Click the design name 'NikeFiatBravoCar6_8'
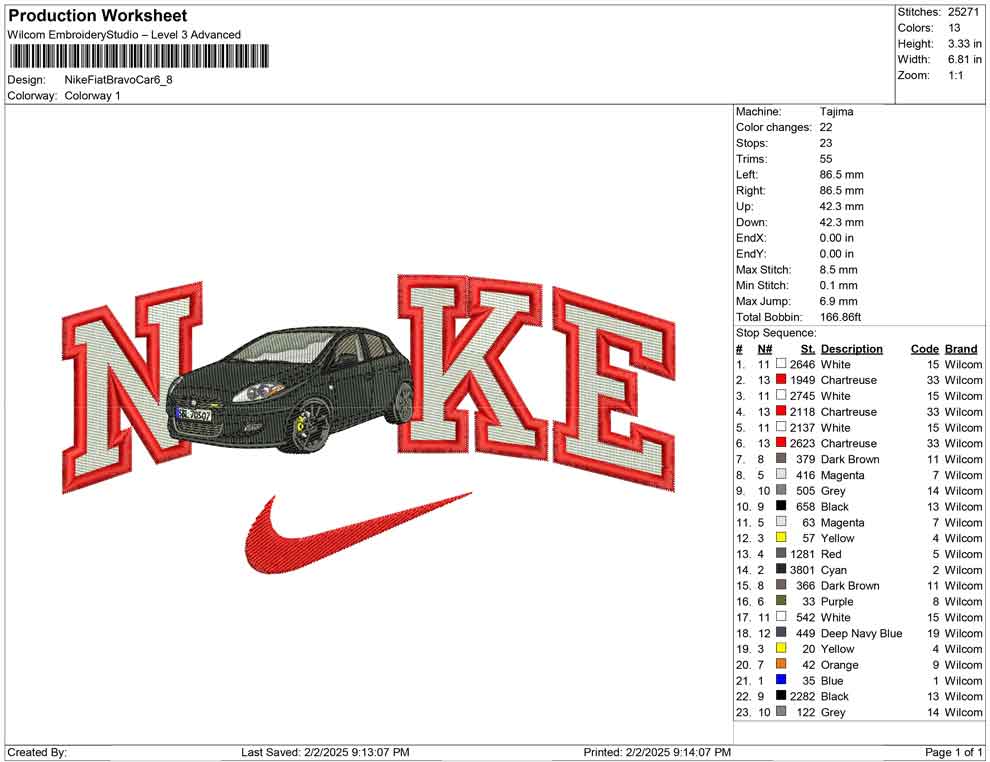This screenshot has height=762, width=990. coord(118,80)
